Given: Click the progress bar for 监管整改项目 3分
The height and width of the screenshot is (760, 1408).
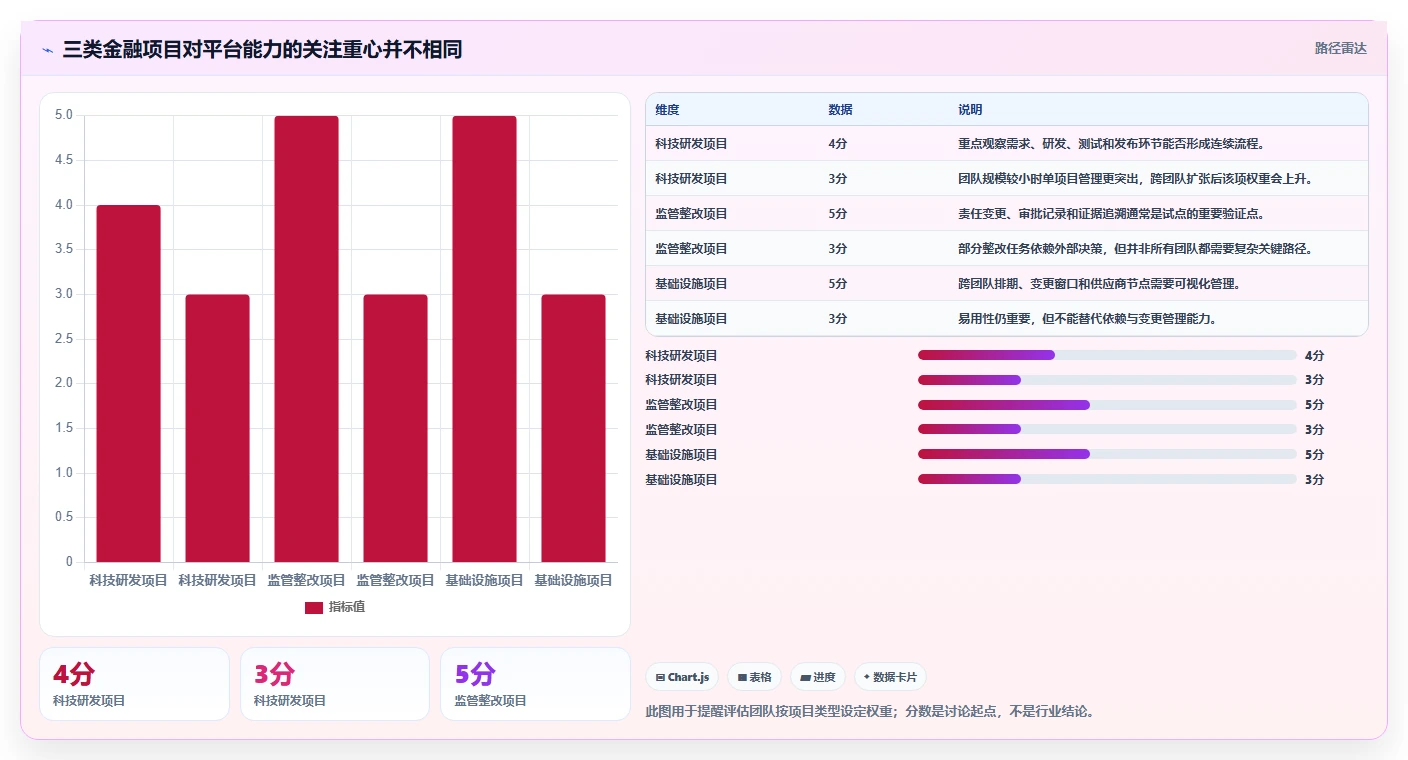Looking at the screenshot, I should click(x=1107, y=430).
